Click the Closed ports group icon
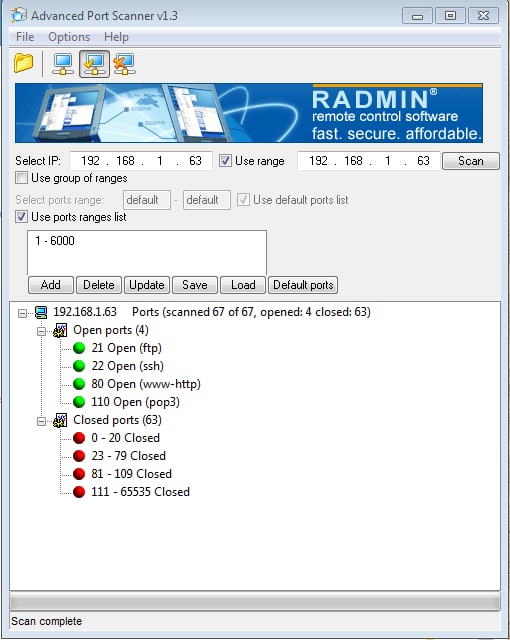Viewport: 510px width, 640px height. 60,420
